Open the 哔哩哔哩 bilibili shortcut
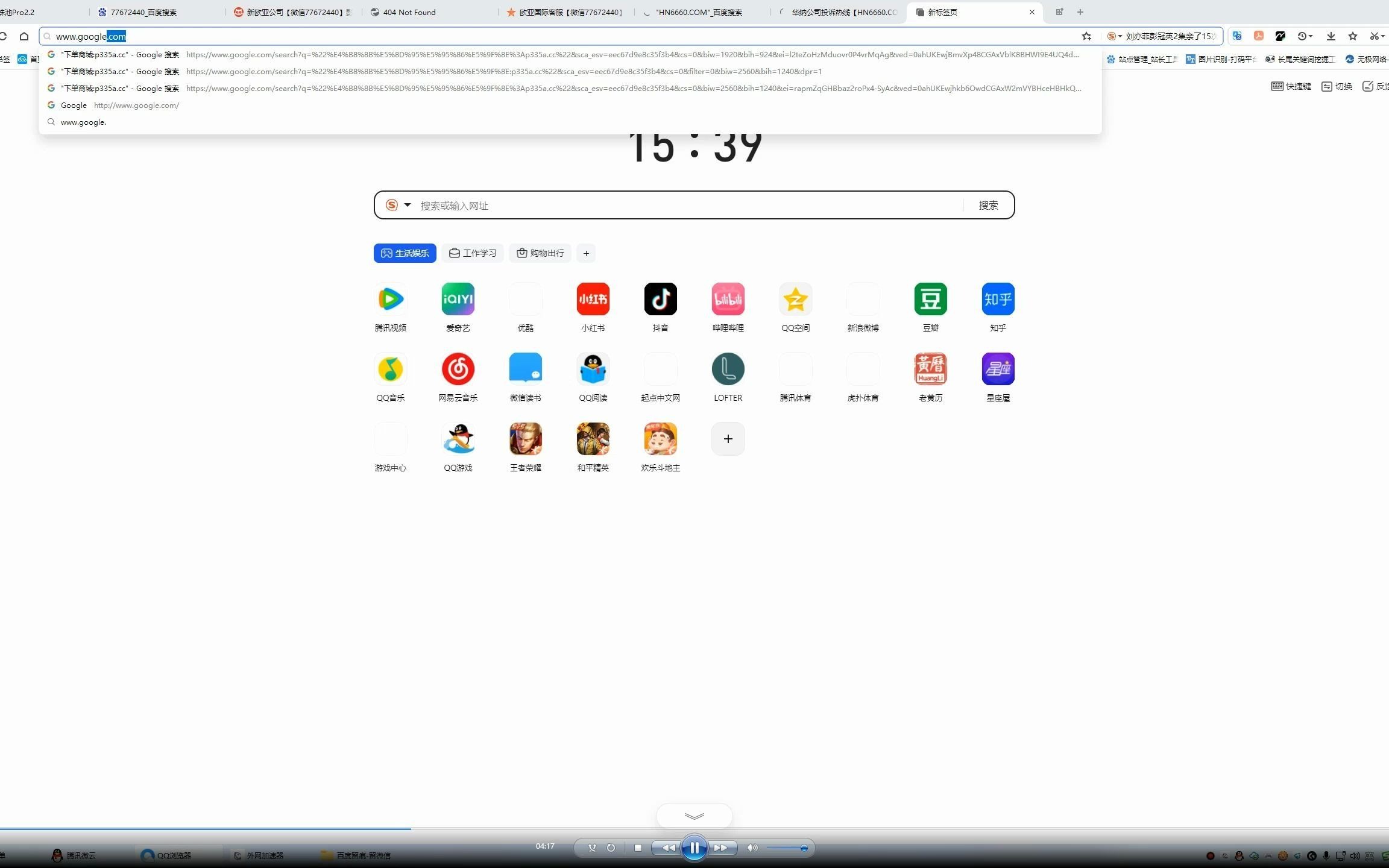The height and width of the screenshot is (868, 1389). click(x=728, y=299)
